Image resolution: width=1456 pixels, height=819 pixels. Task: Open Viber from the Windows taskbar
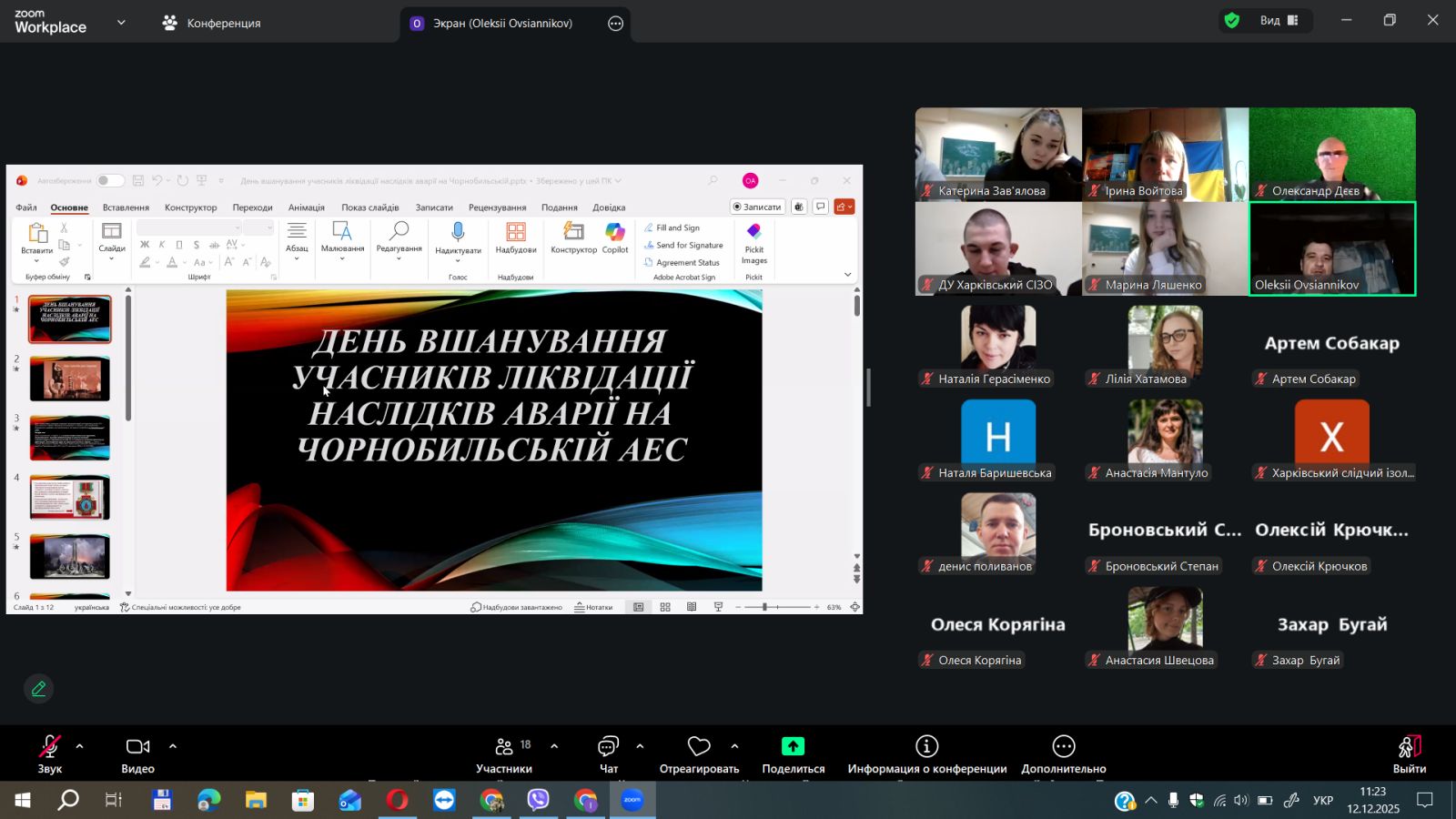tap(539, 800)
